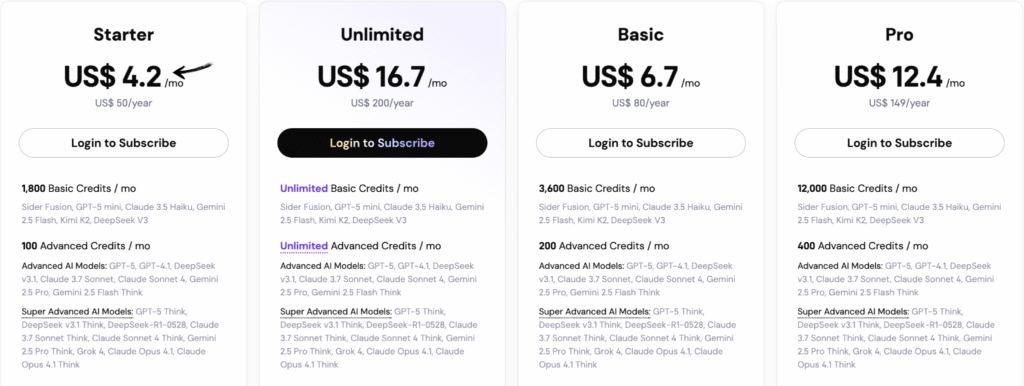Click Login to Subscribe under Starter plan

coord(123,143)
